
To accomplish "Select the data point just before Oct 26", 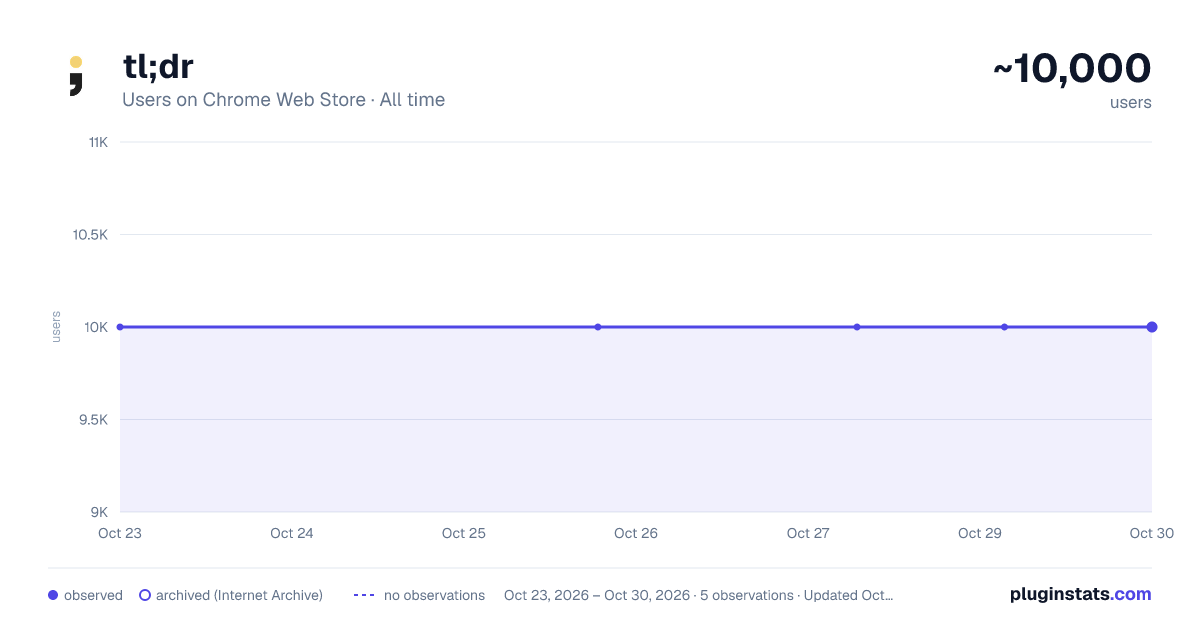I will point(598,327).
